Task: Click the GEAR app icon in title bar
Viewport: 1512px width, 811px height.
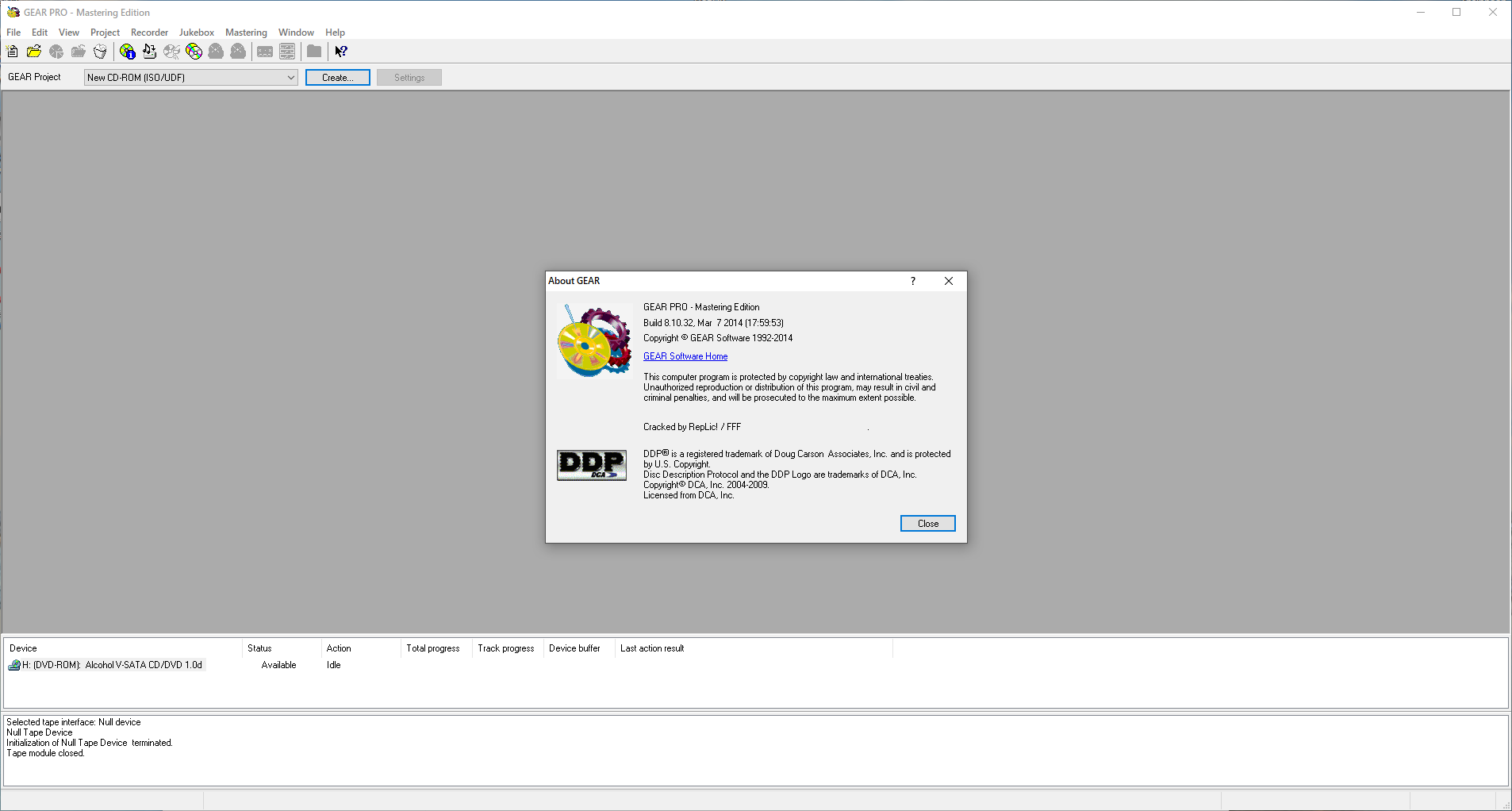Action: point(13,12)
